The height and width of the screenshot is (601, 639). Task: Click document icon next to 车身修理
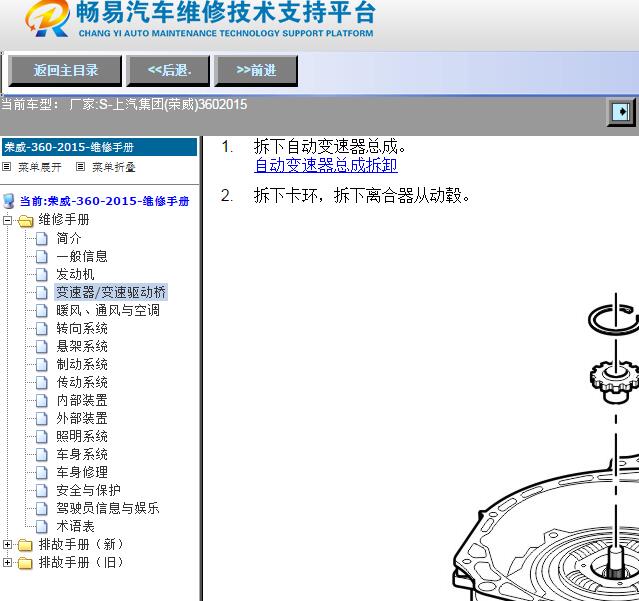pyautogui.click(x=42, y=473)
